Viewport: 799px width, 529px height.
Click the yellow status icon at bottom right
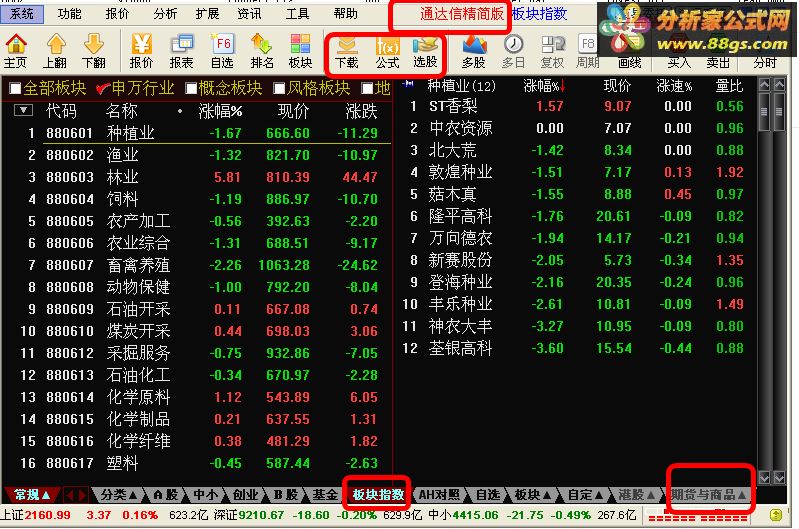coord(776,515)
